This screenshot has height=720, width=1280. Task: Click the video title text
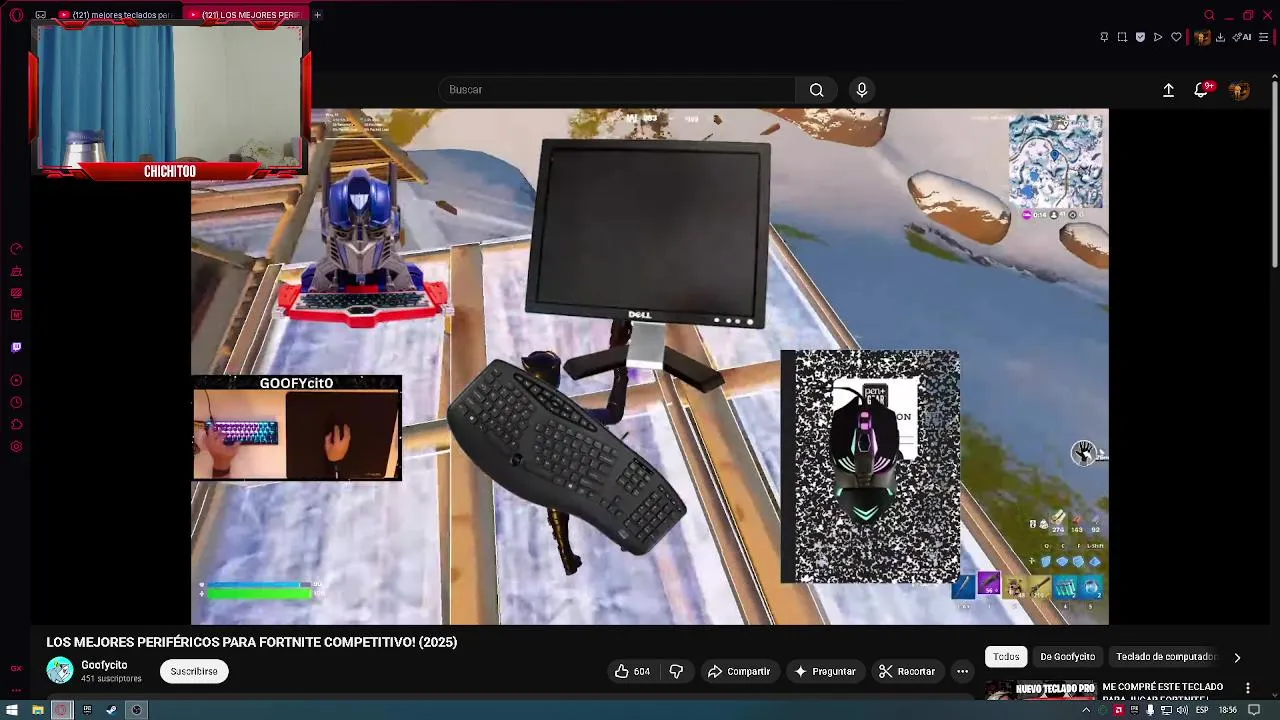point(252,642)
